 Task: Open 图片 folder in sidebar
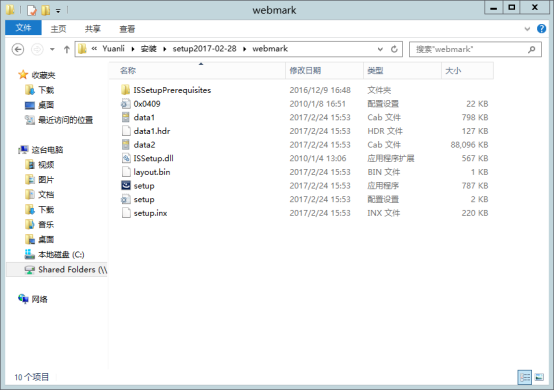46,180
